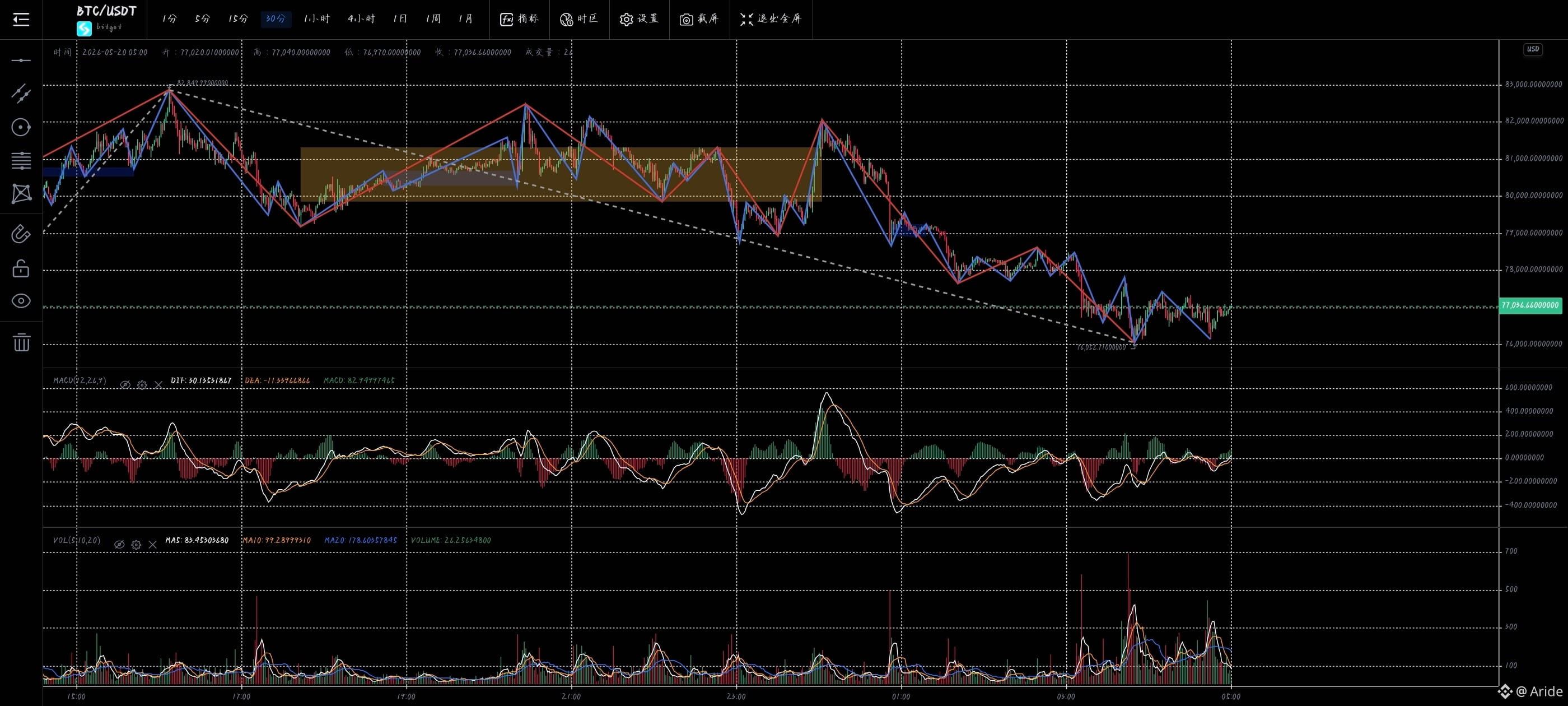The width and height of the screenshot is (1568, 706).
Task: Click the VOLUME value readout
Action: (x=451, y=541)
